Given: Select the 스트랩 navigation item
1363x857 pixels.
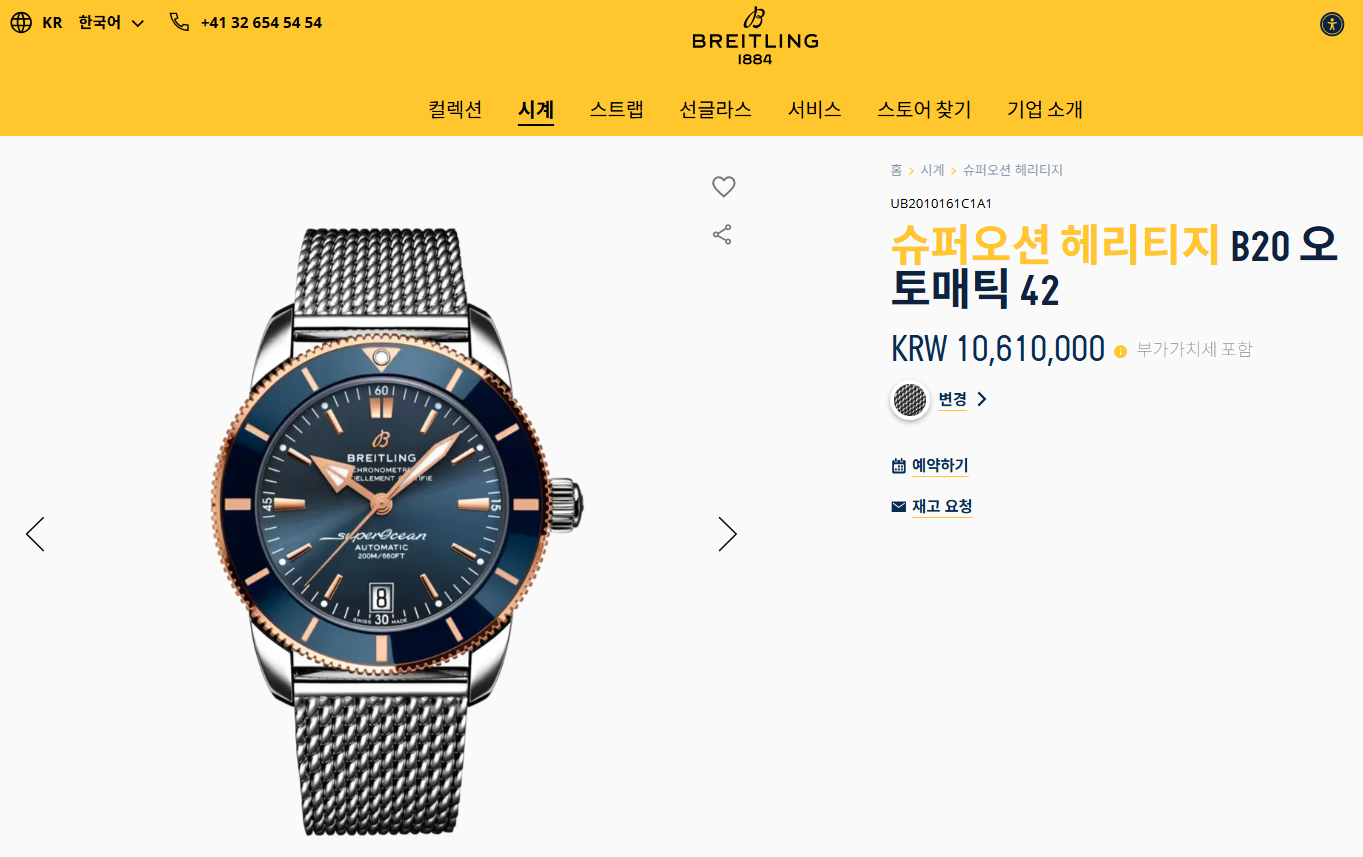Looking at the screenshot, I should click(616, 109).
